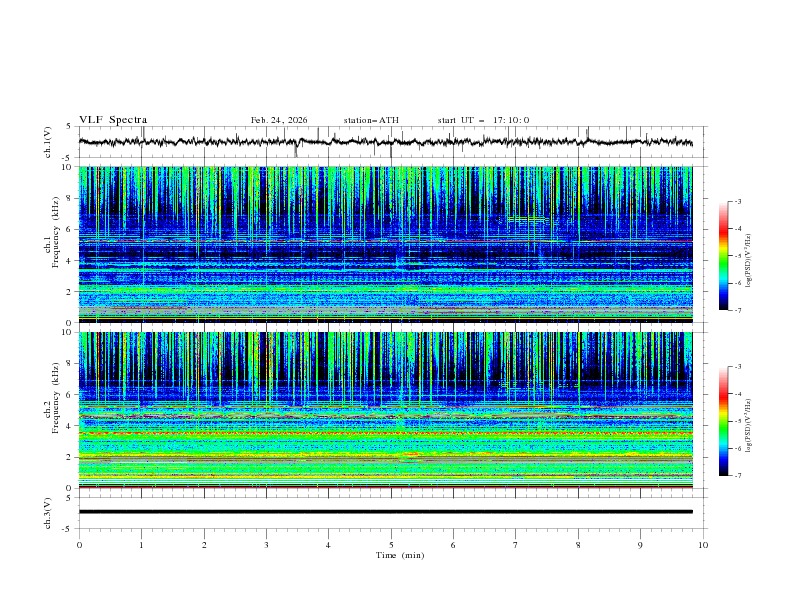Image resolution: width=792 pixels, height=612 pixels.
Task: Click time axis tick label "0"
Action: [79, 545]
